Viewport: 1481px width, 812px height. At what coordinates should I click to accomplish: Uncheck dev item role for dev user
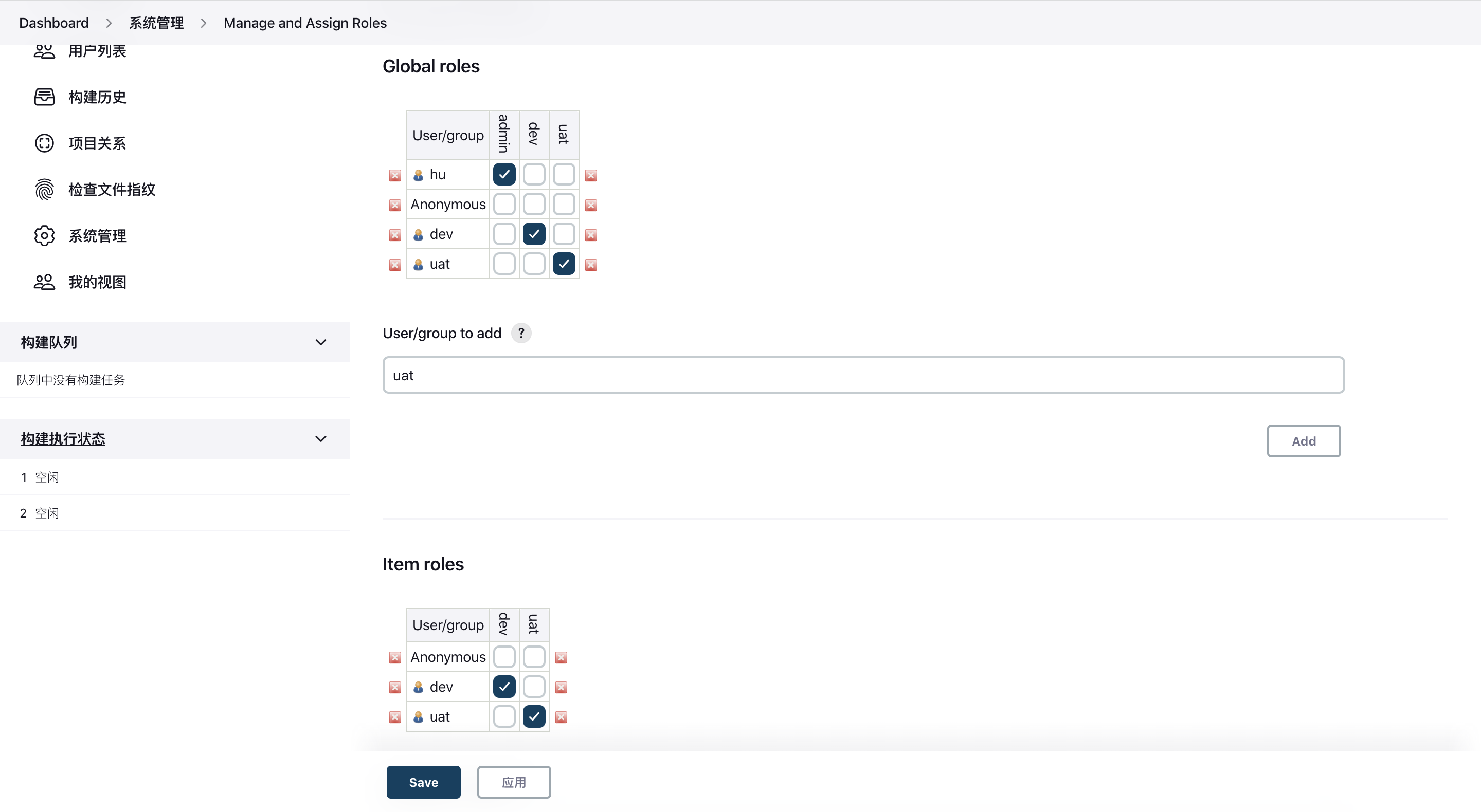(504, 687)
